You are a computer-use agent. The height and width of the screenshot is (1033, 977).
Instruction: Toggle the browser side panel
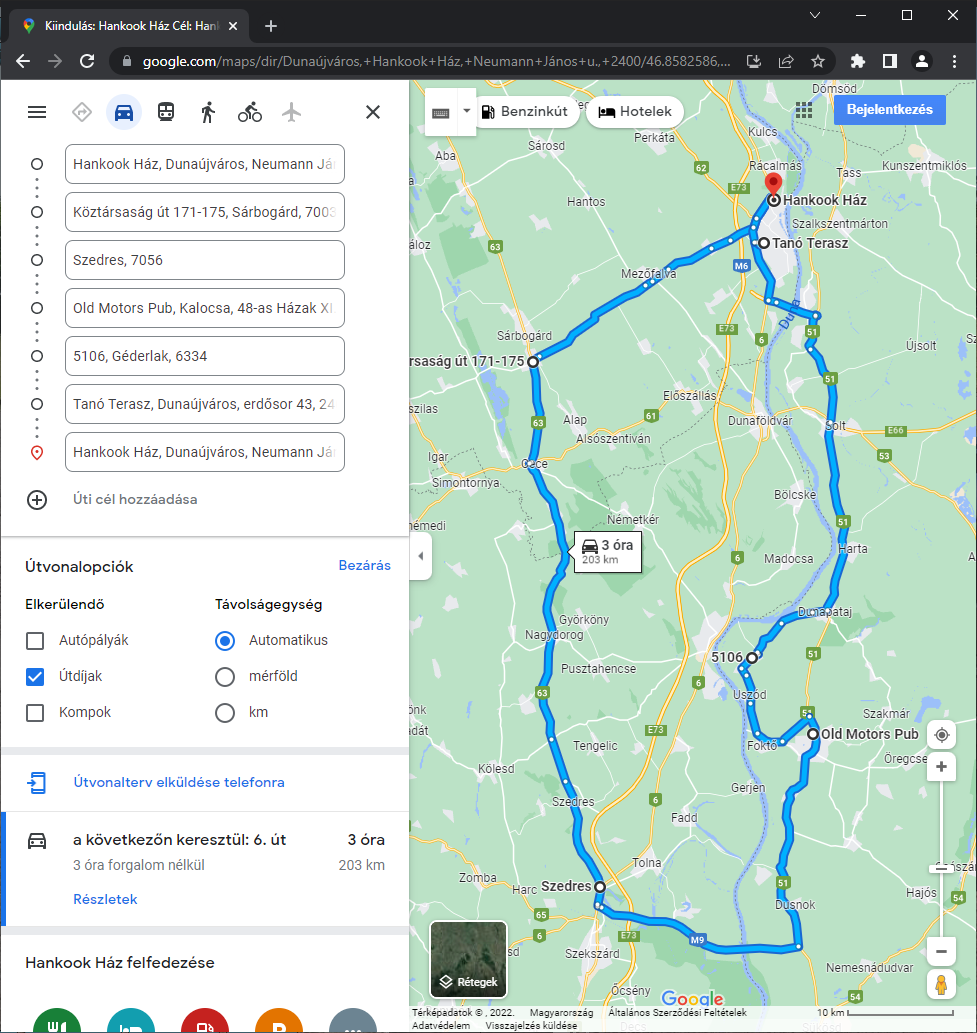[x=889, y=61]
